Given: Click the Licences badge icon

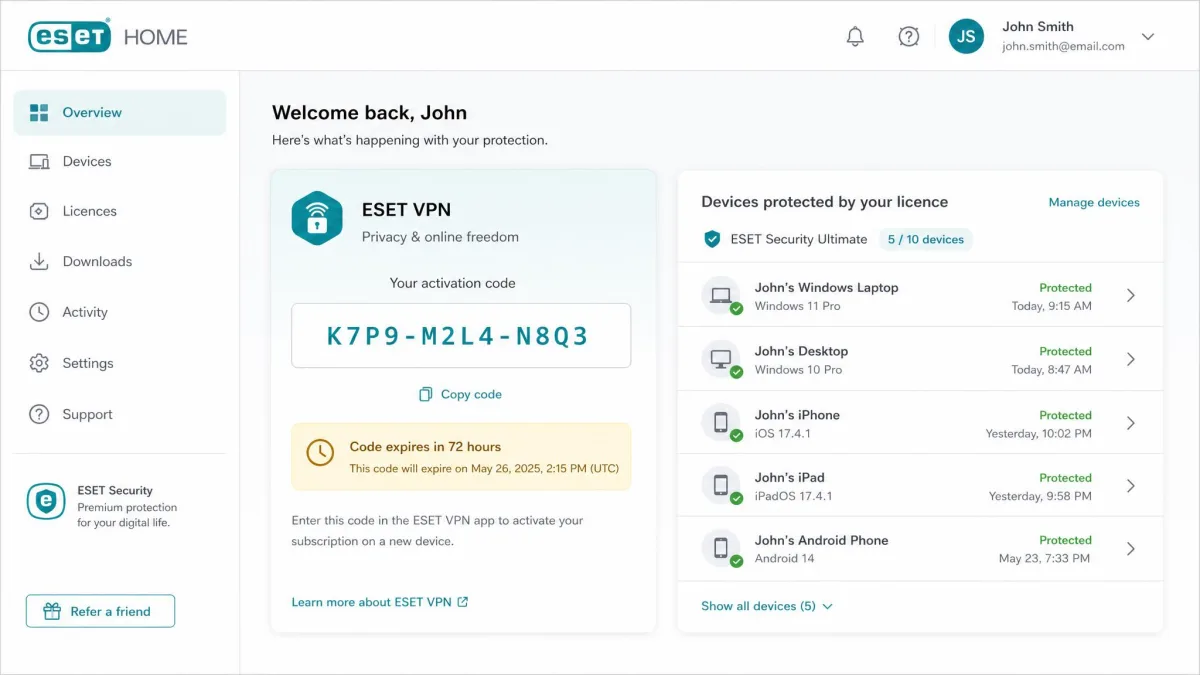Looking at the screenshot, I should pyautogui.click(x=39, y=212).
